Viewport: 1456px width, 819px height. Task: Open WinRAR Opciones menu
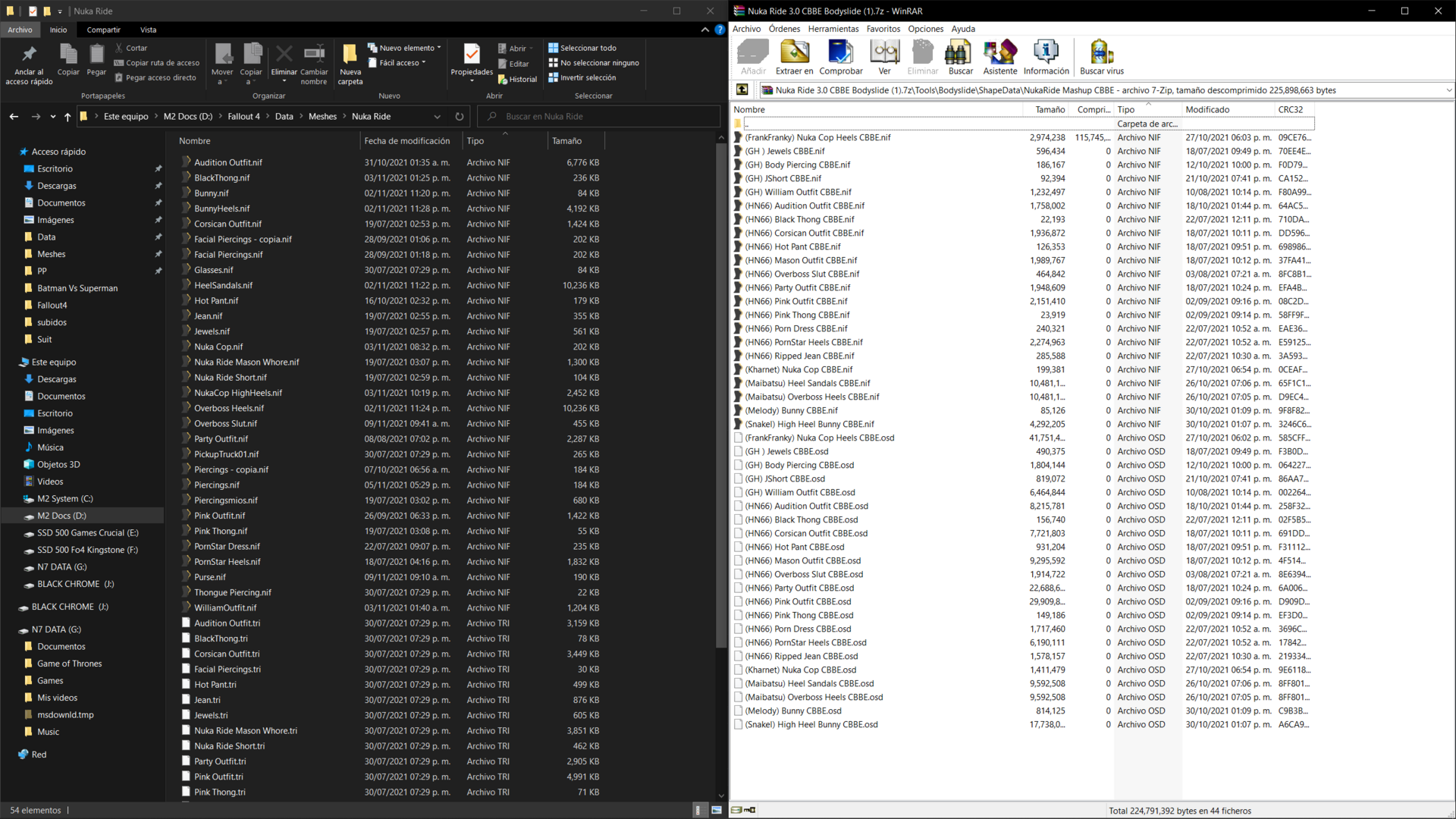click(x=926, y=29)
